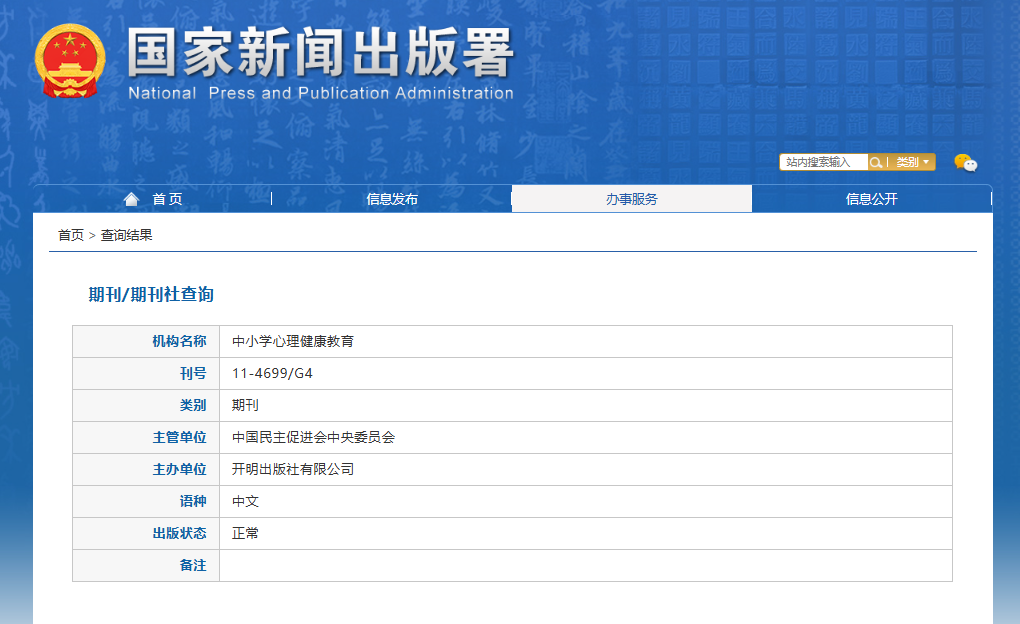Click the sponsor 开明出版社有限公司
The image size is (1020, 624).
[293, 469]
